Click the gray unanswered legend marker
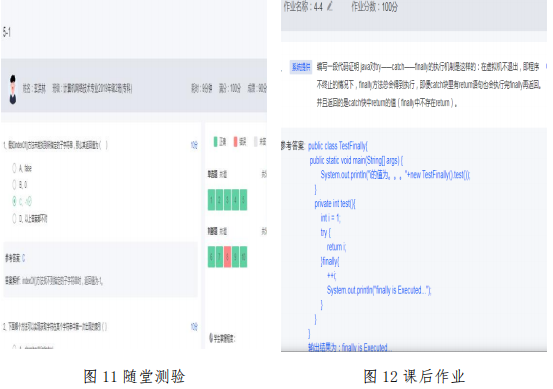 coord(256,141)
